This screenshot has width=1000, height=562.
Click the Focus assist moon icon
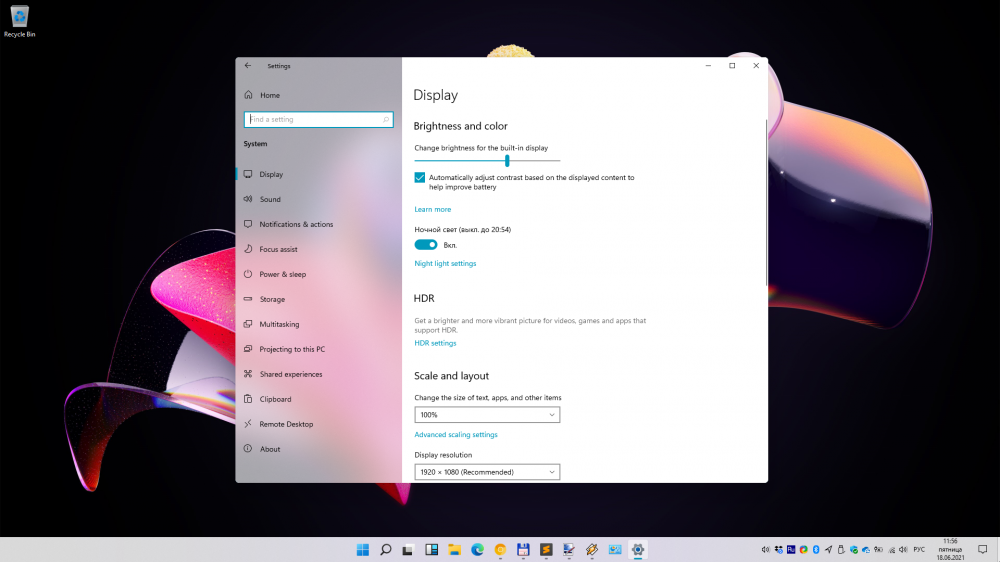coord(248,249)
